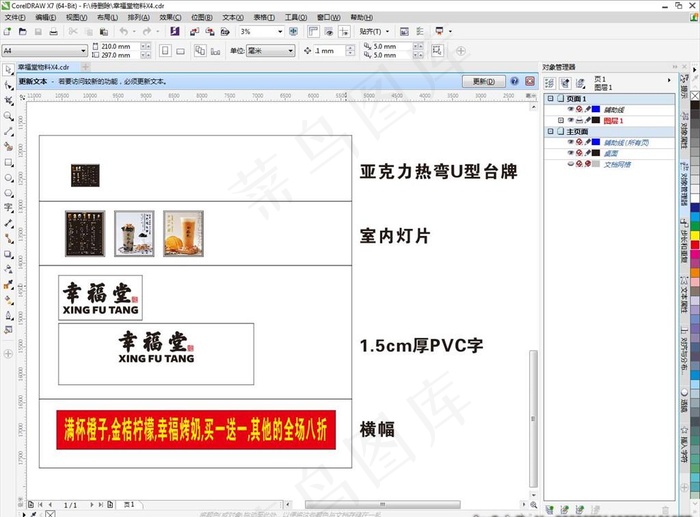Open the 工具(O) menu
Image resolution: width=700 pixels, height=517 pixels.
(x=296, y=17)
